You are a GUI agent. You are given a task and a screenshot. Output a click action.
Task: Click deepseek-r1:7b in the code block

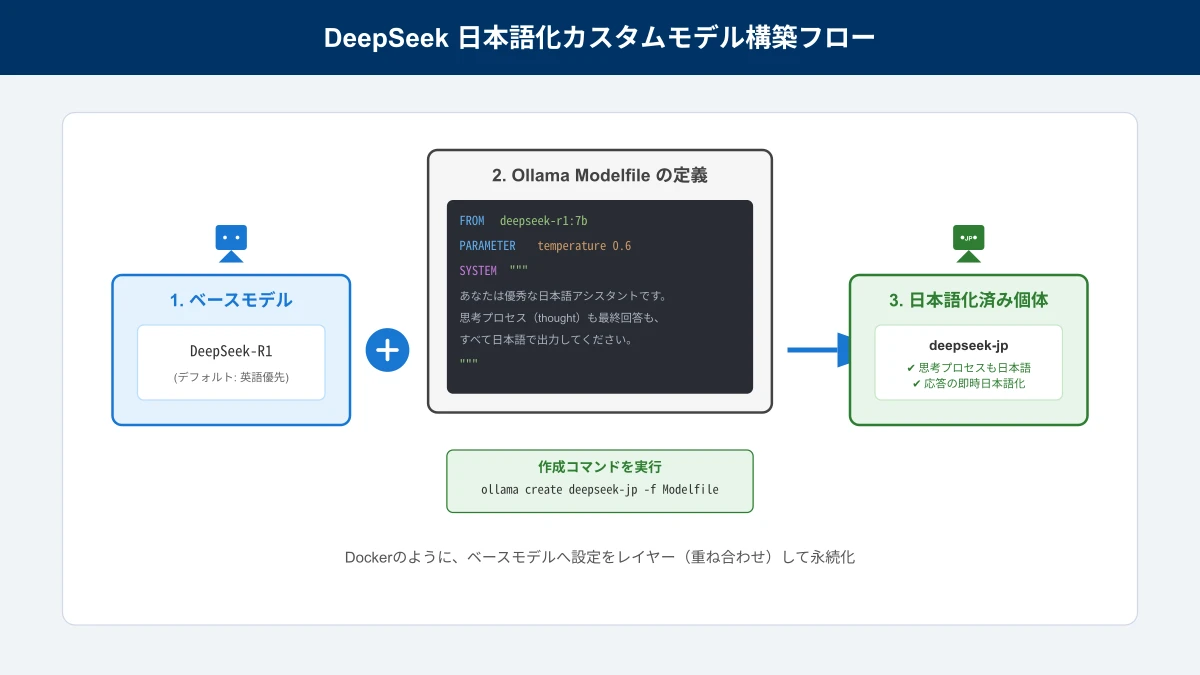(x=543, y=220)
